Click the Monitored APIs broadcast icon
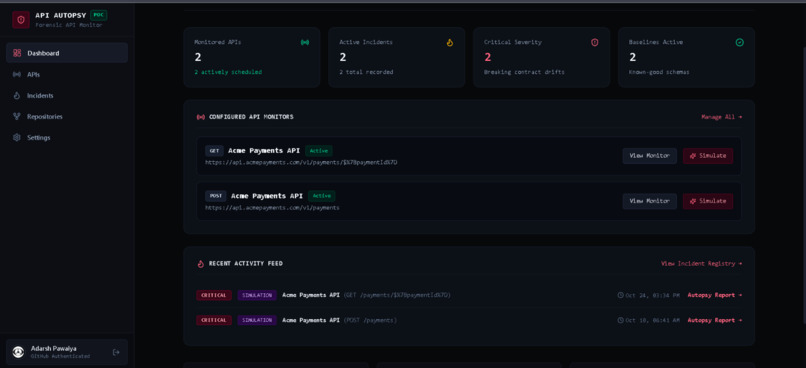The image size is (806, 368). coord(305,43)
